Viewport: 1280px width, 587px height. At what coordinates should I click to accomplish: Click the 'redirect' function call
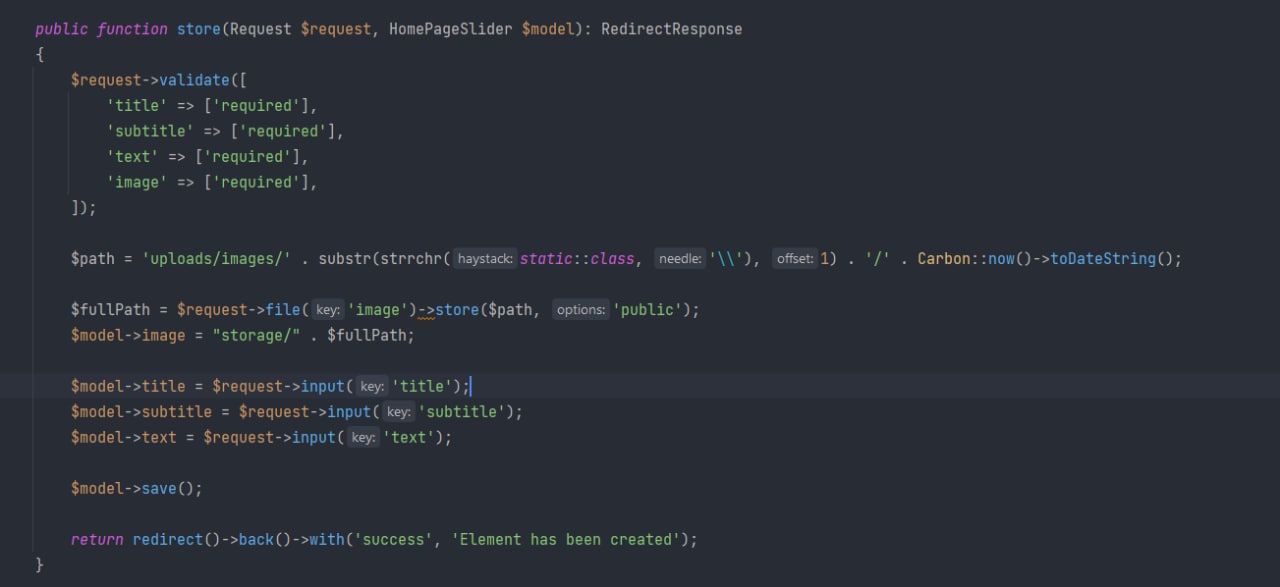[x=168, y=539]
